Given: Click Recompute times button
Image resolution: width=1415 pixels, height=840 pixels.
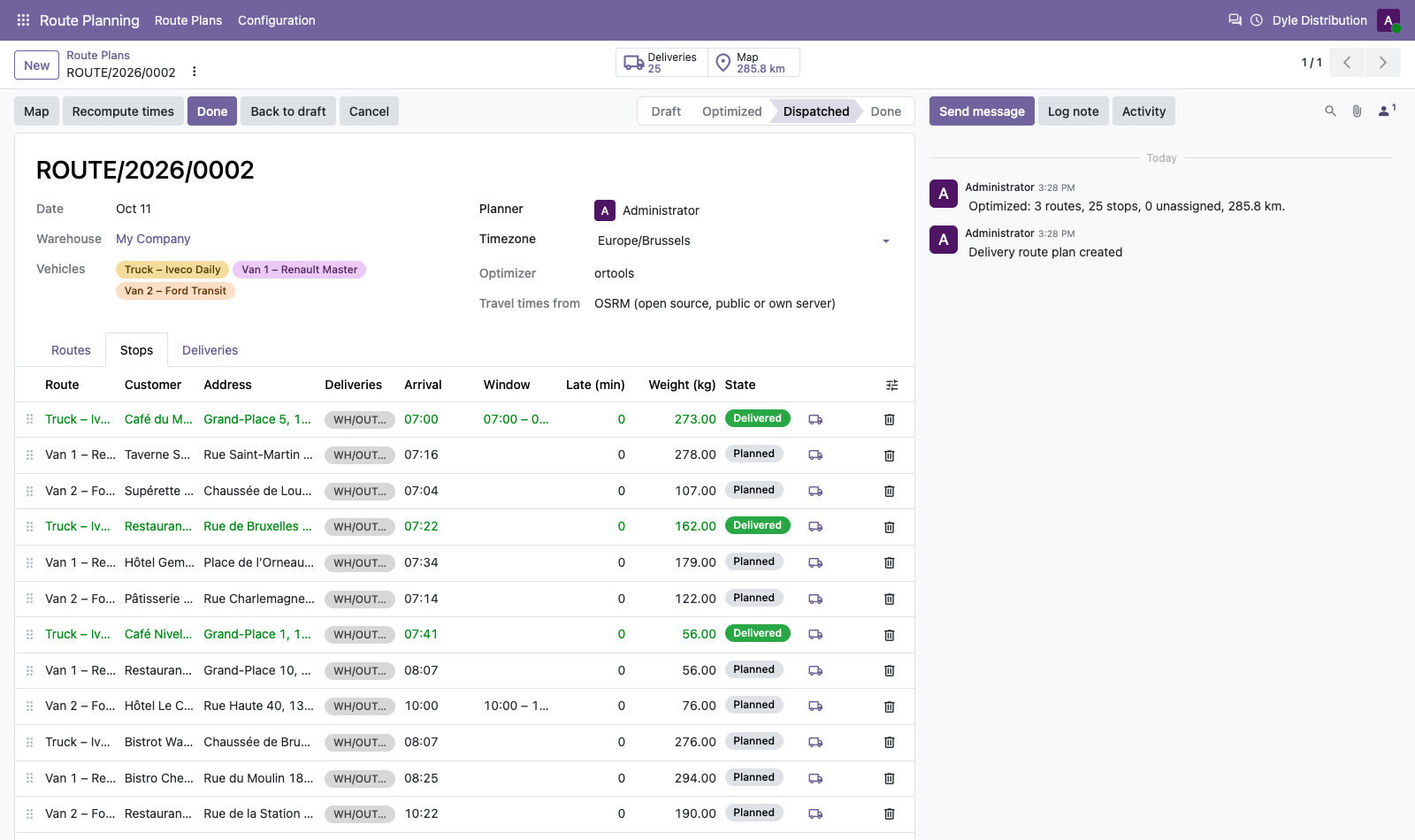Looking at the screenshot, I should pos(123,111).
